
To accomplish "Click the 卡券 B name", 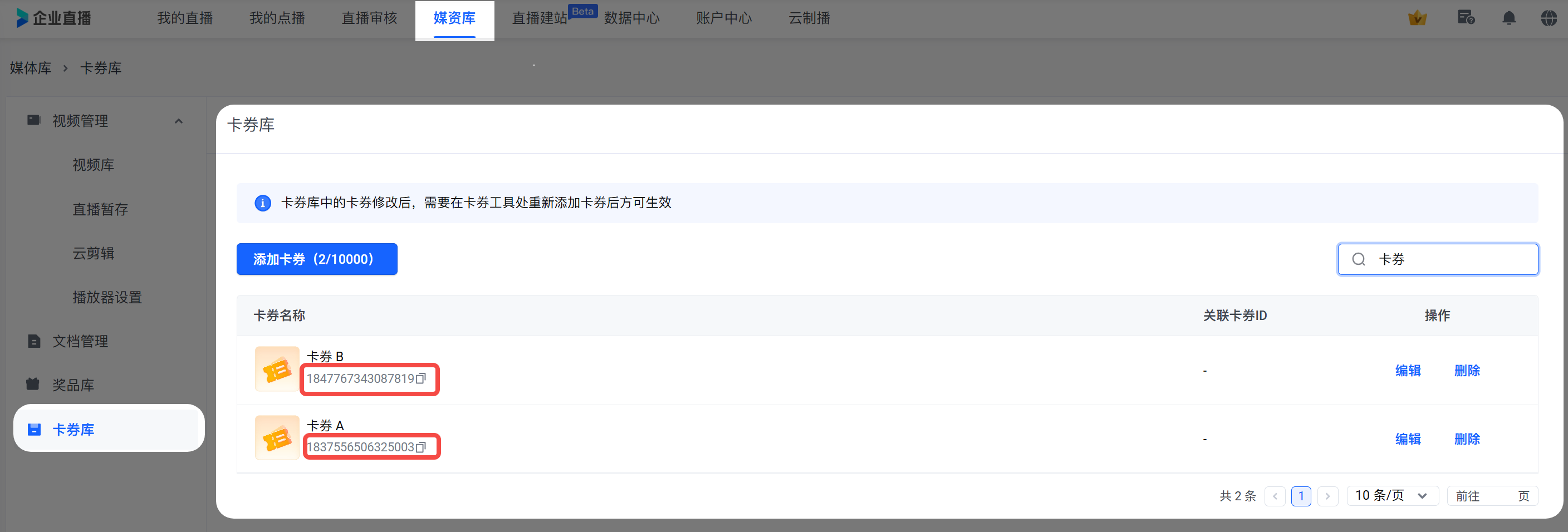I will (325, 356).
